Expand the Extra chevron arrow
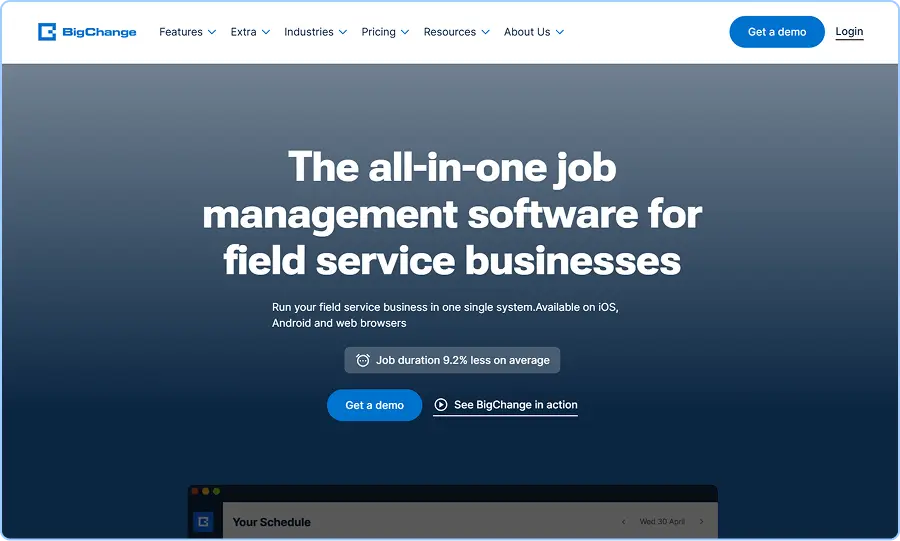The image size is (900, 541). tap(266, 32)
